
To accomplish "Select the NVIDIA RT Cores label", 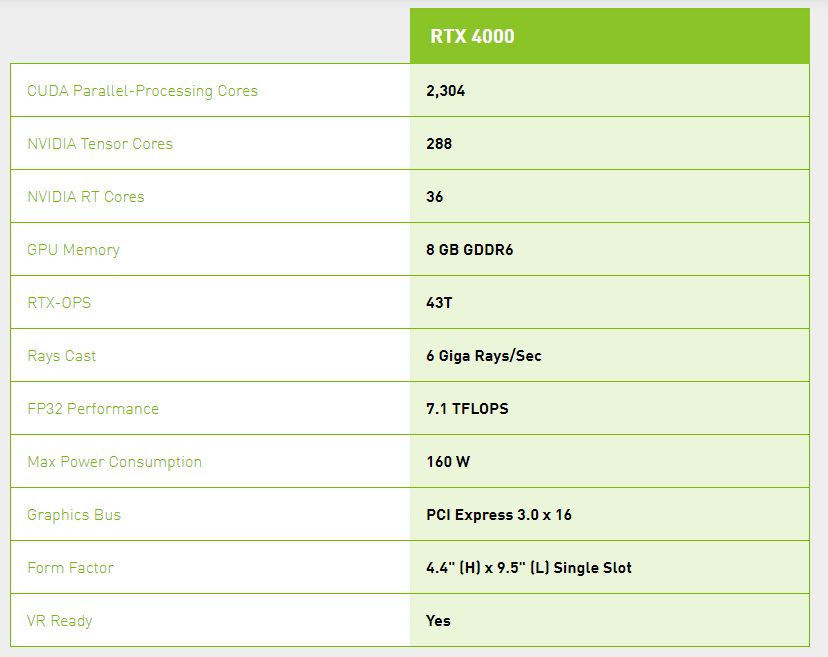I will (86, 196).
